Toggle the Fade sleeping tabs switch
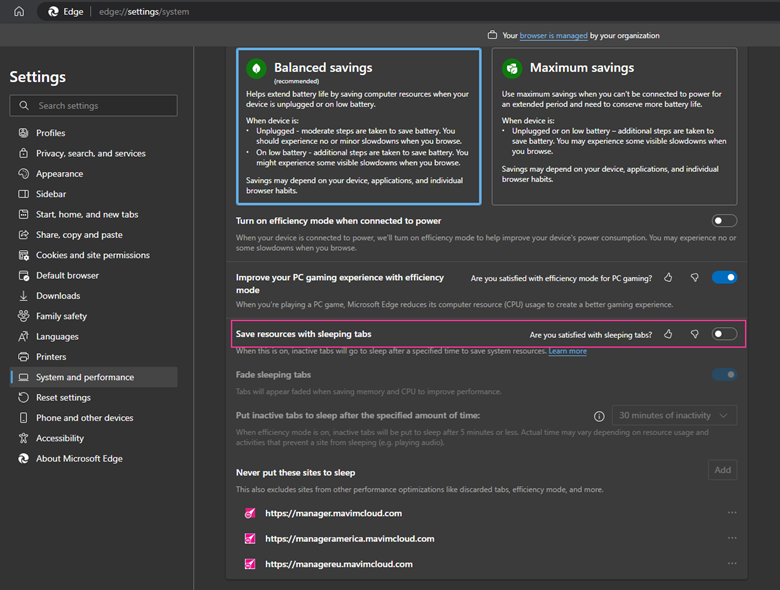This screenshot has height=590, width=780. [x=724, y=374]
